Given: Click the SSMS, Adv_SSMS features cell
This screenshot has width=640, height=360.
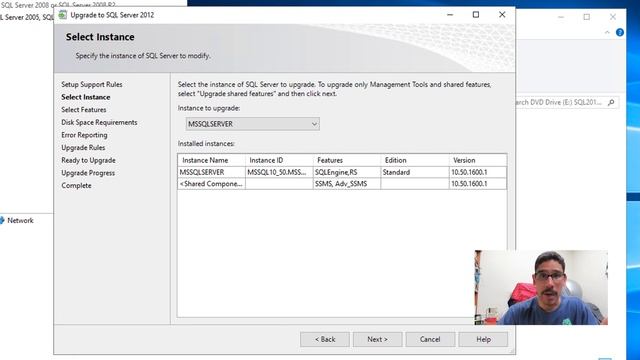Looking at the screenshot, I should click(347, 184).
